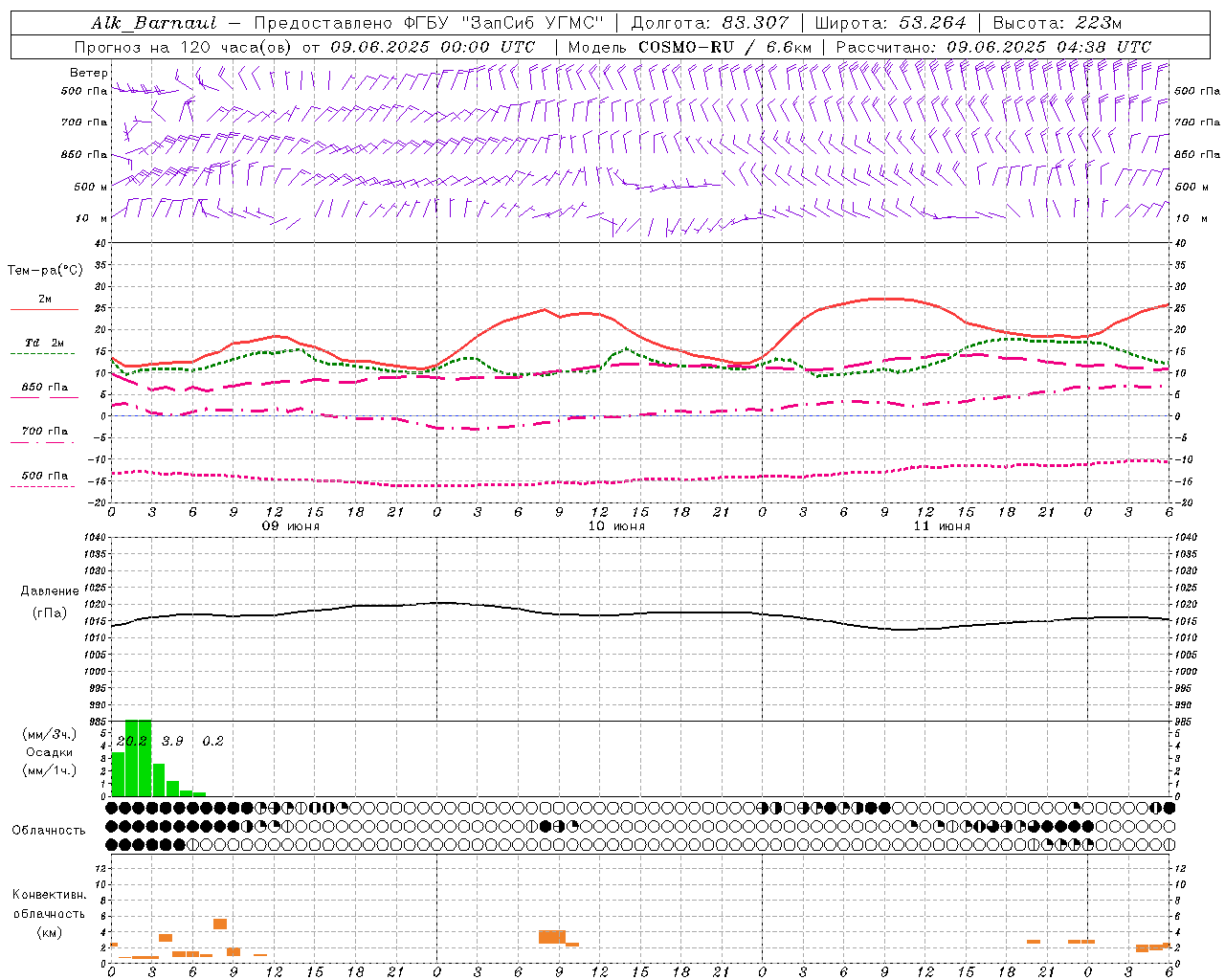Click the Ветер panel label
Image resolution: width=1225 pixels, height=980 pixels.
[x=88, y=73]
